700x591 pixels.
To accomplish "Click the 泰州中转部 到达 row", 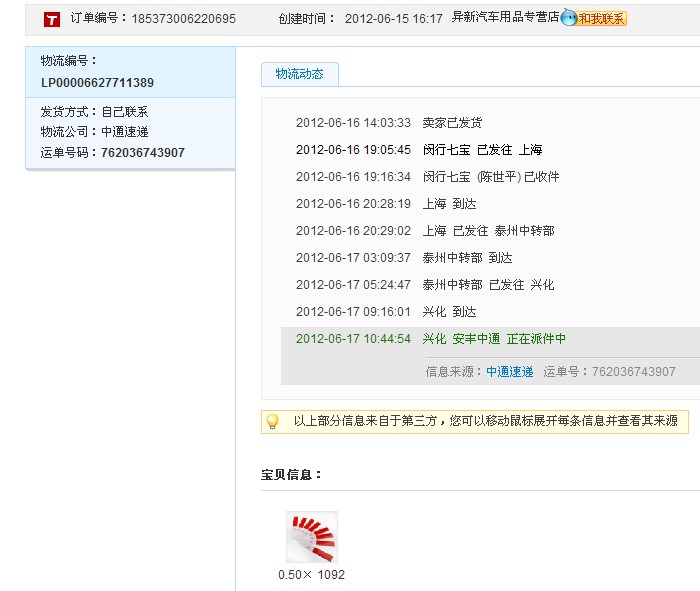I will pyautogui.click(x=404, y=258).
